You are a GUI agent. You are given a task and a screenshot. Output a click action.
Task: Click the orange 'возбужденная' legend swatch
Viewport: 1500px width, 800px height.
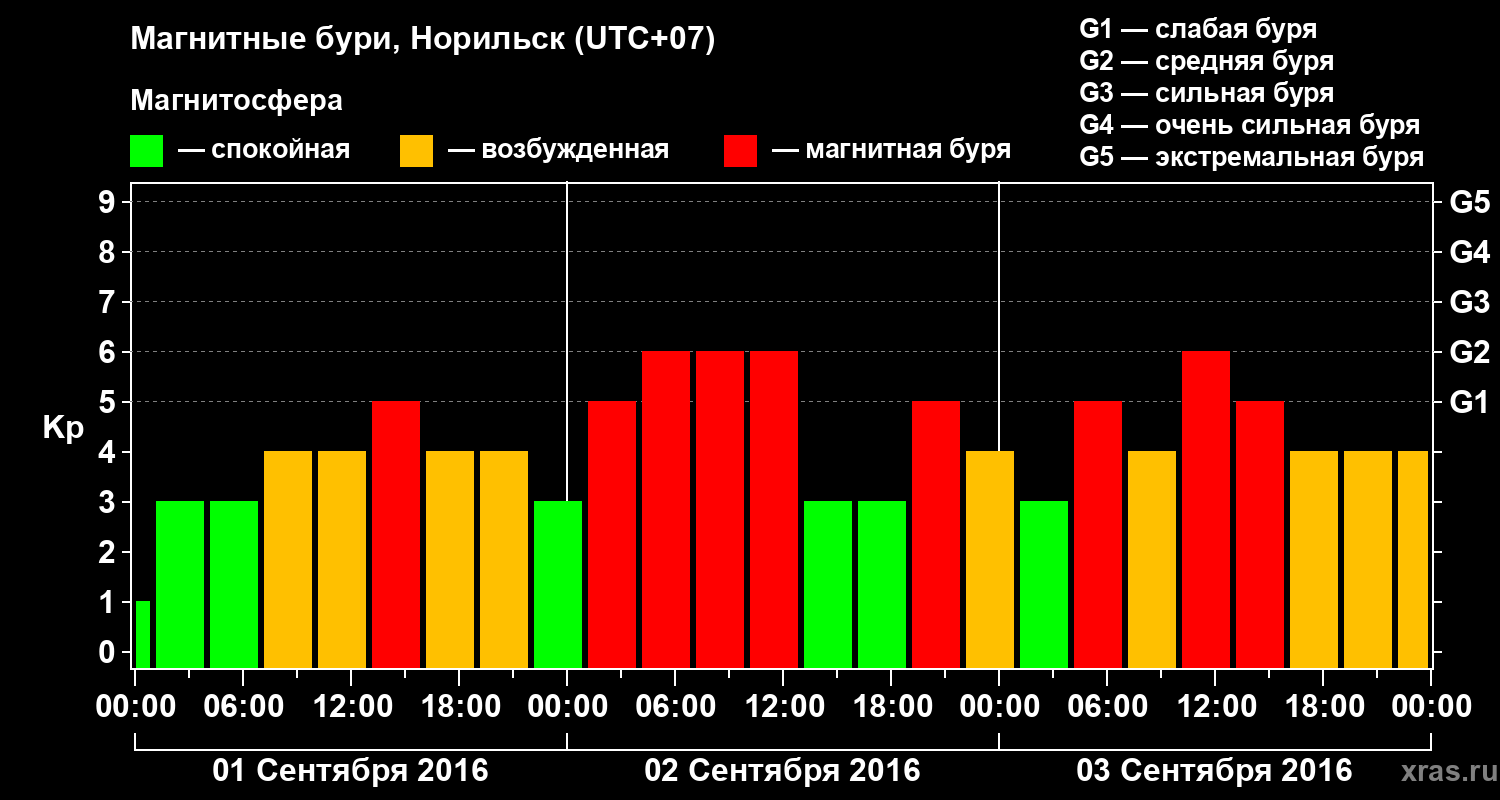click(x=417, y=151)
